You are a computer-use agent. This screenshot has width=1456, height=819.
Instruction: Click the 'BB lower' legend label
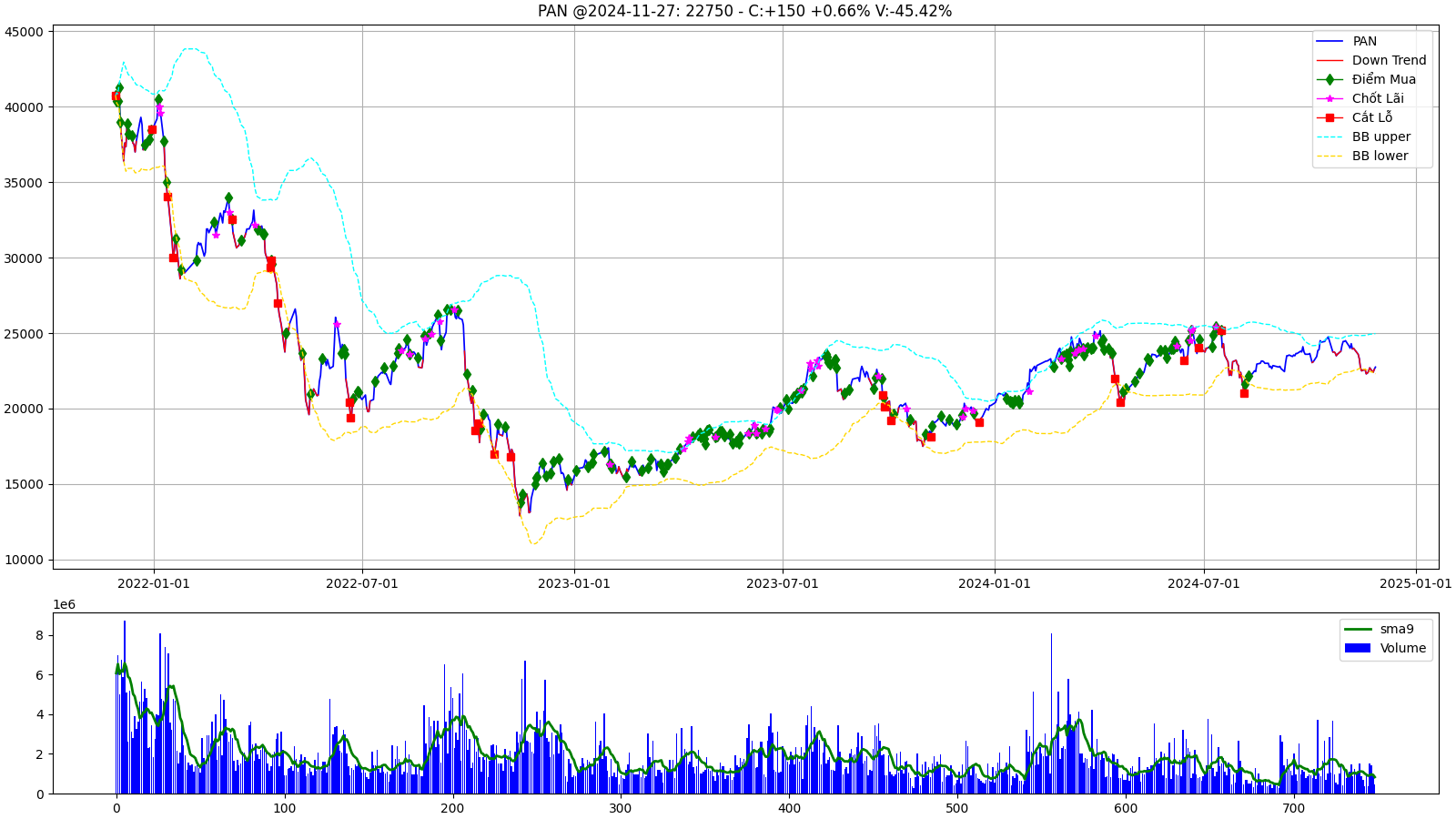(x=1380, y=157)
